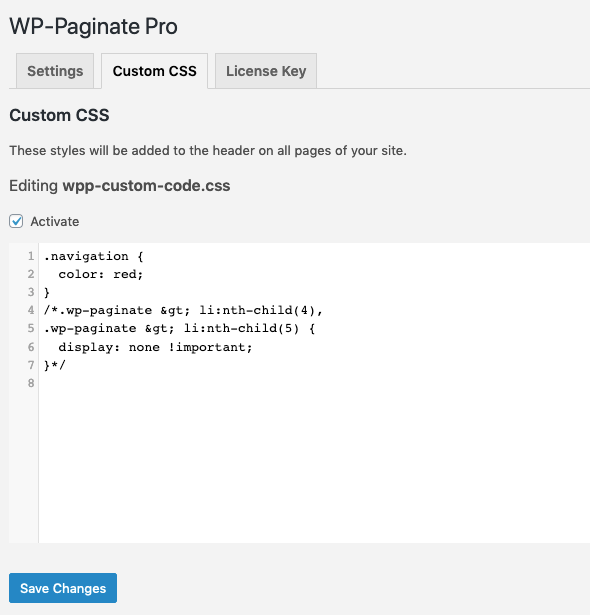Image resolution: width=590 pixels, height=615 pixels.
Task: Open the License Key tab
Action: point(266,71)
